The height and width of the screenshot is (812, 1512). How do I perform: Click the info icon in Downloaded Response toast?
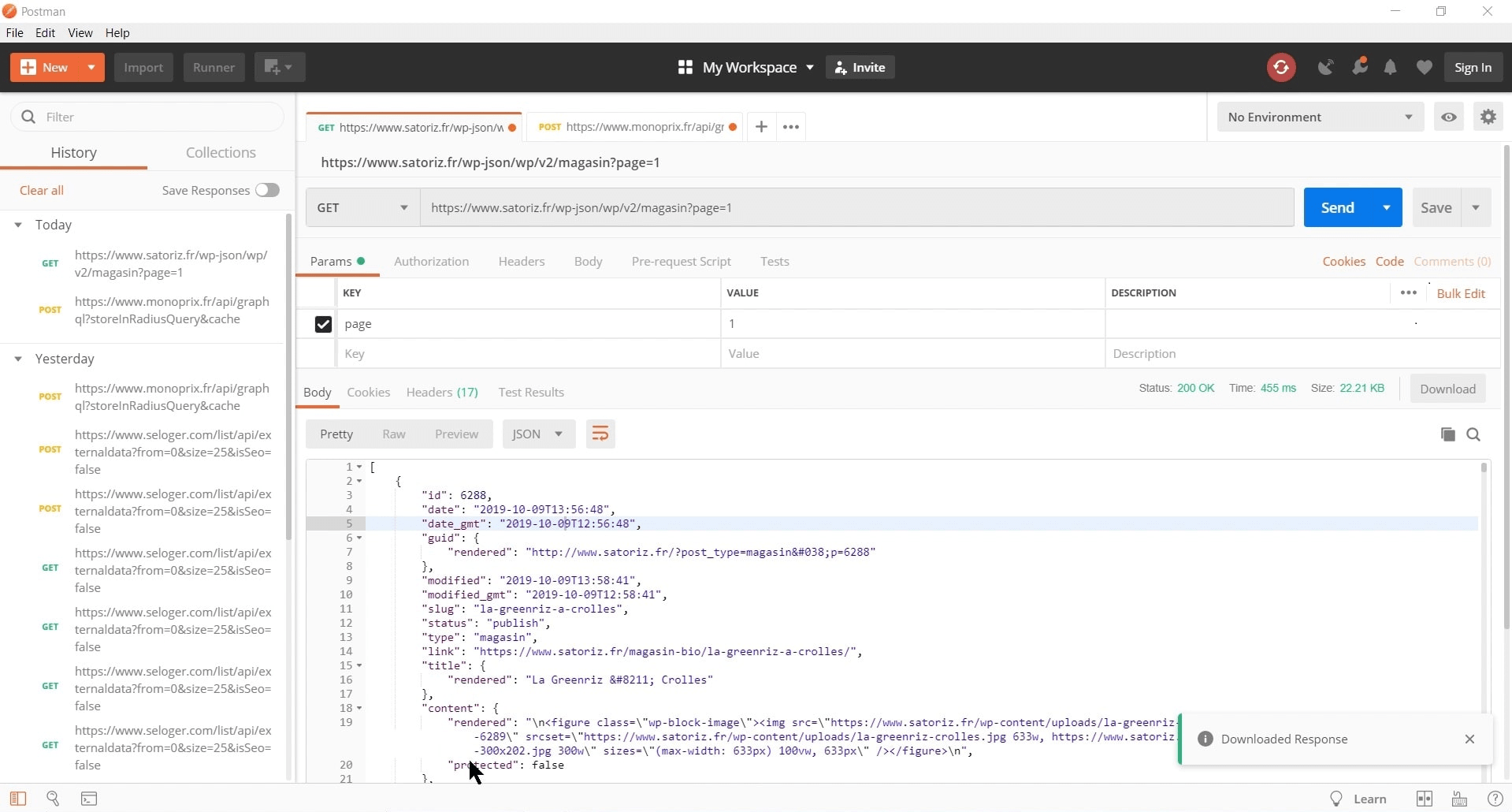[x=1205, y=739]
